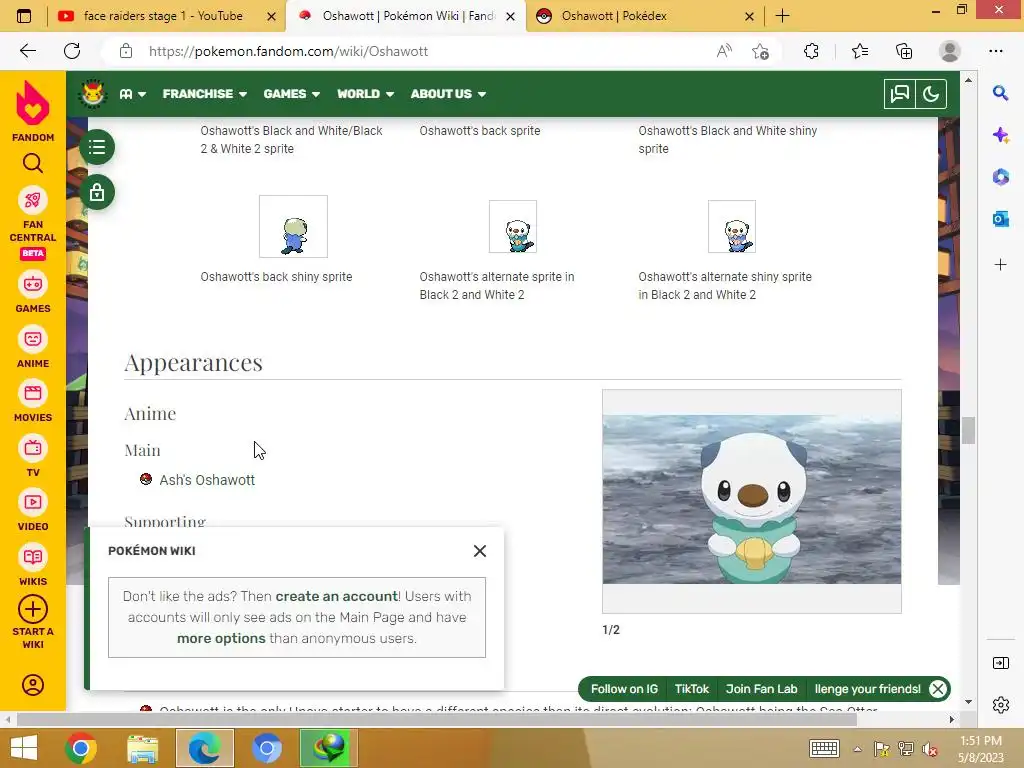
Task: Add this page to favorites
Action: click(x=760, y=51)
